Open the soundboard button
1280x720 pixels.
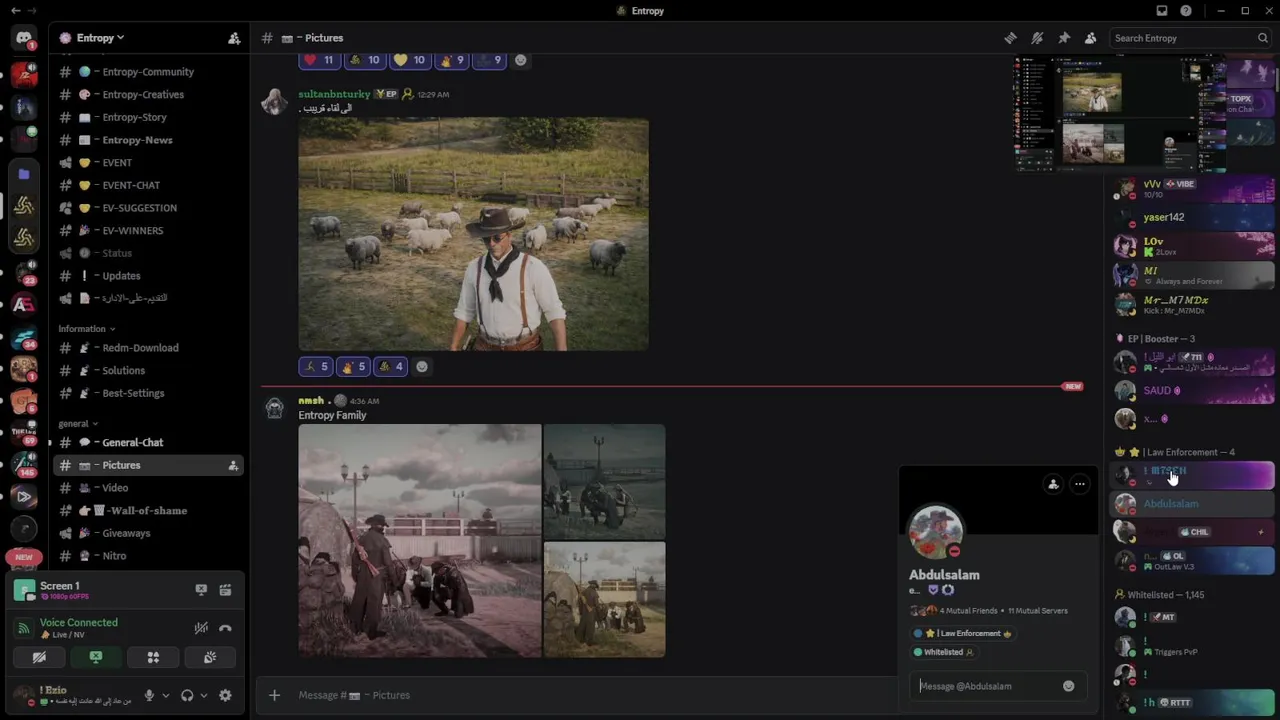[x=210, y=657]
